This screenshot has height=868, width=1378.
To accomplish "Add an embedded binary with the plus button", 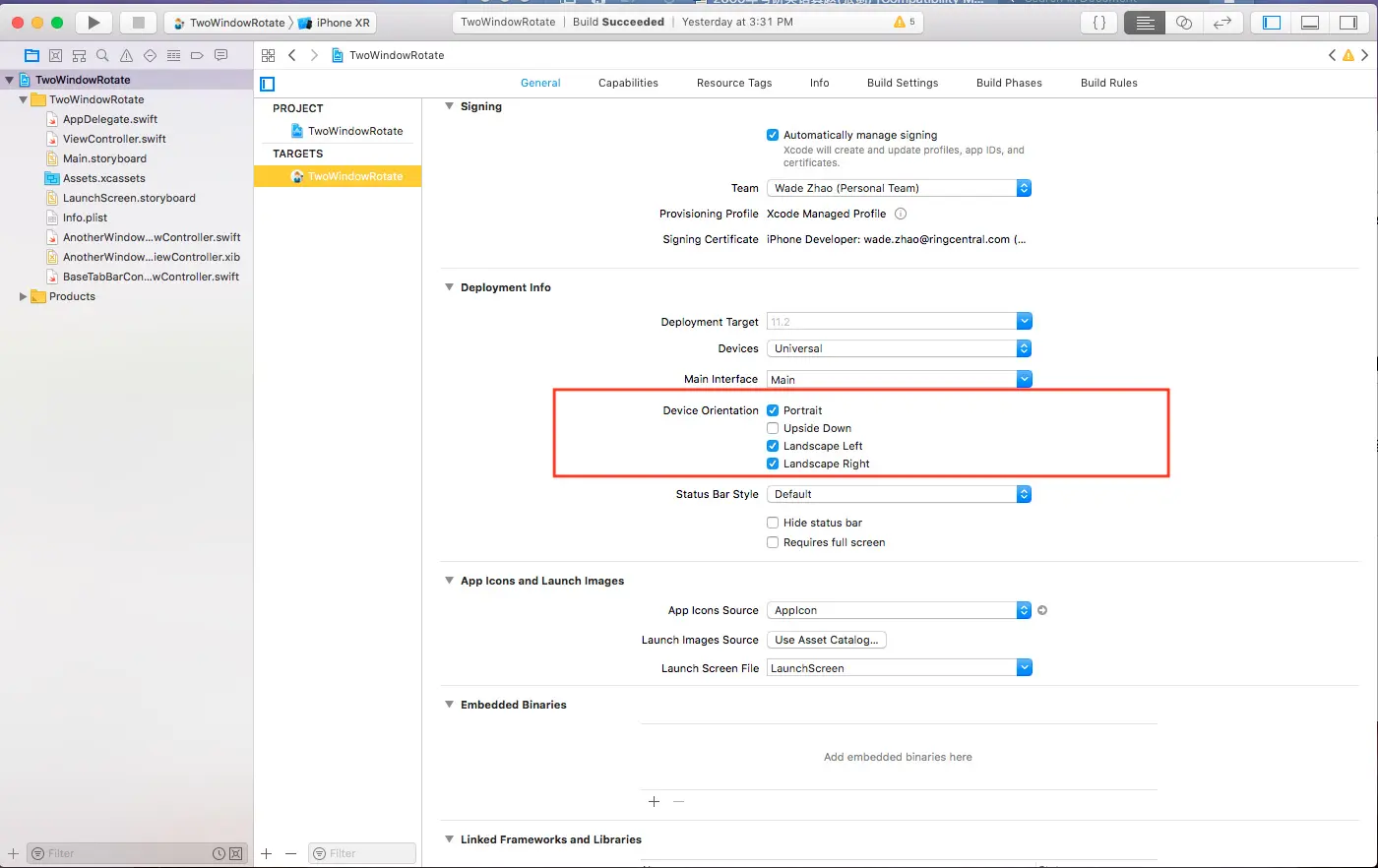I will 654,802.
